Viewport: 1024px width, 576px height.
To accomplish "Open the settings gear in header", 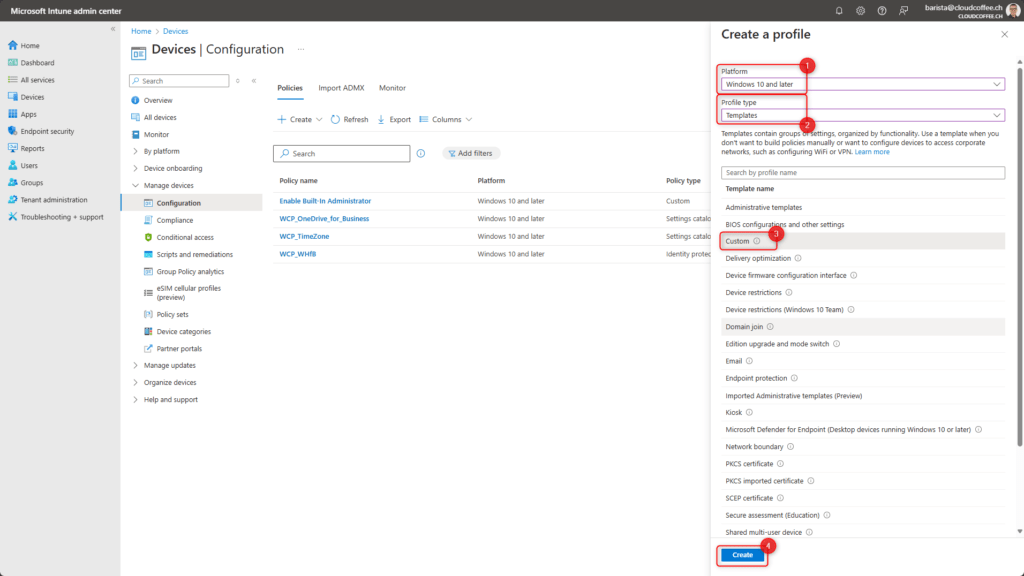I will 861,10.
